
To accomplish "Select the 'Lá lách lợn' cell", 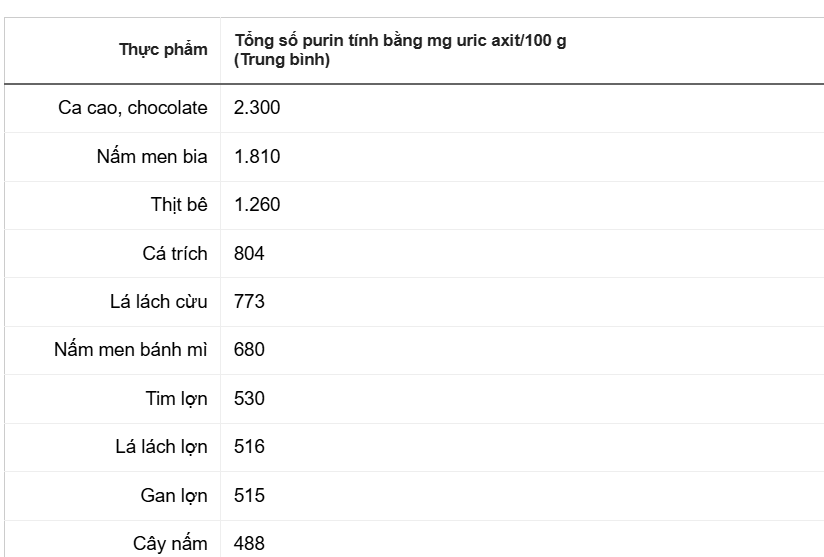I will pos(161,447).
